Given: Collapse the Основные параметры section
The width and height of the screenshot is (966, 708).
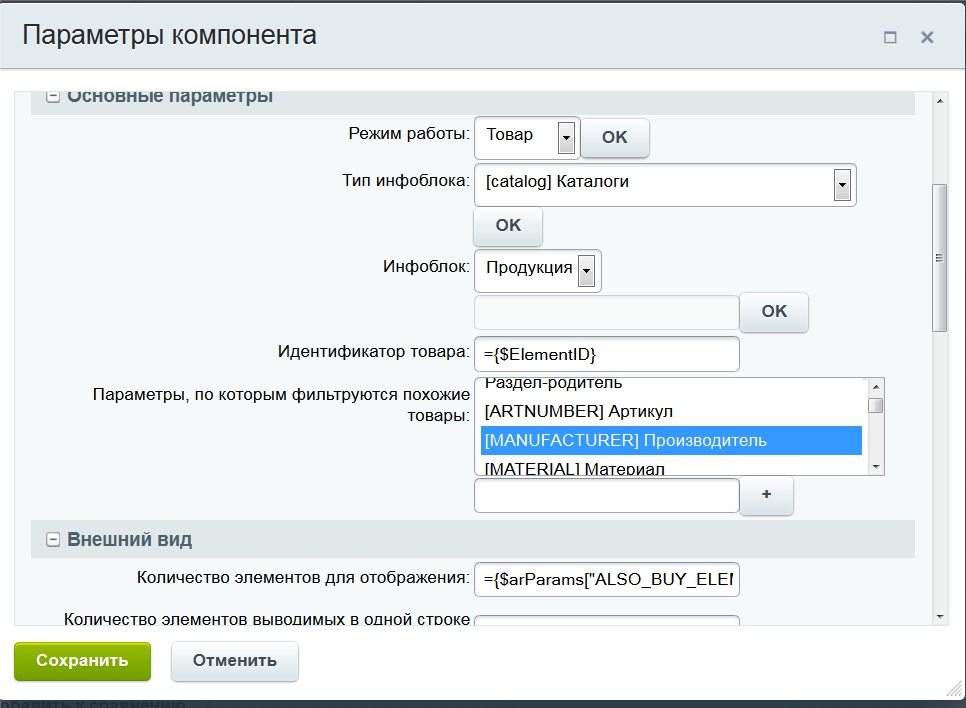Looking at the screenshot, I should pos(53,97).
